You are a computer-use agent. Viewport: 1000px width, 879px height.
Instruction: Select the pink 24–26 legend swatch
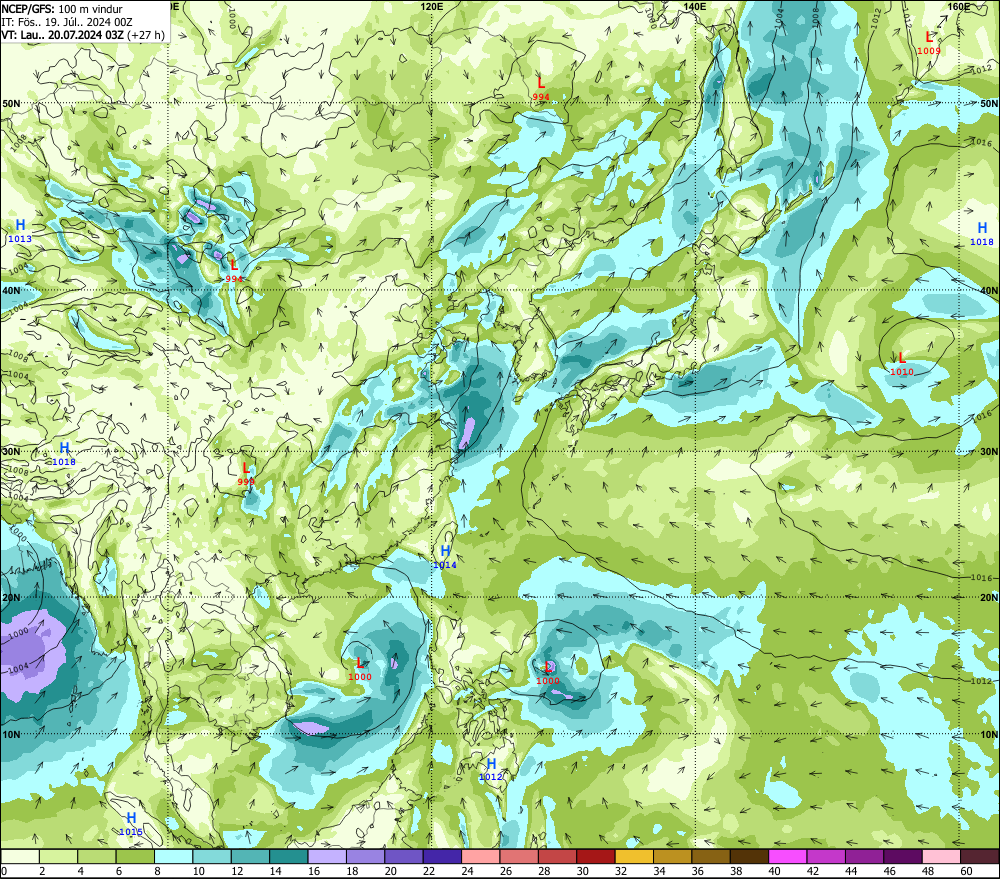point(481,856)
